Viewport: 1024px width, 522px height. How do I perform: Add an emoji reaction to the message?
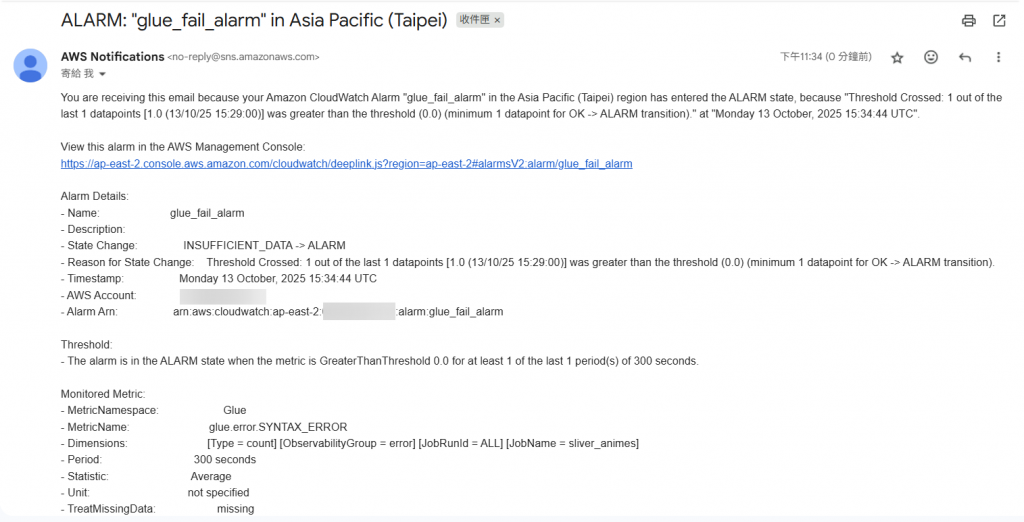931,57
